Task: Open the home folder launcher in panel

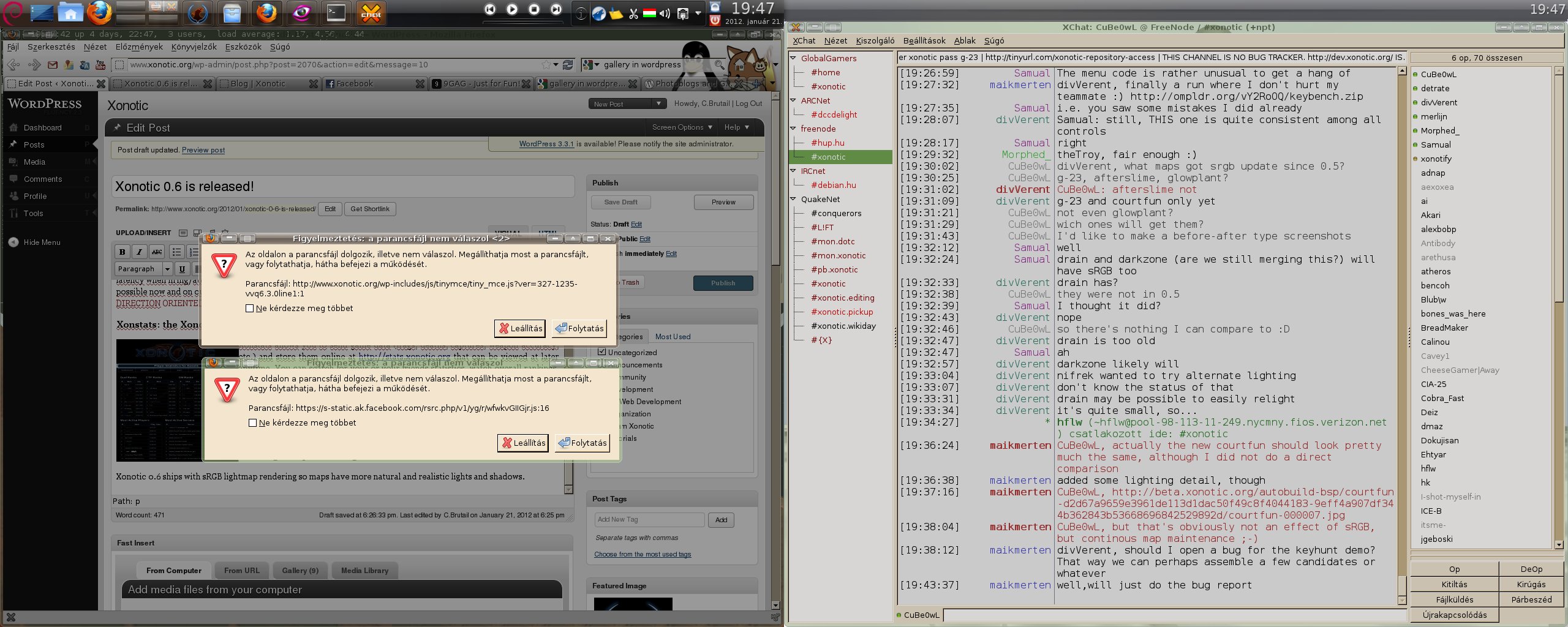Action: (70, 12)
